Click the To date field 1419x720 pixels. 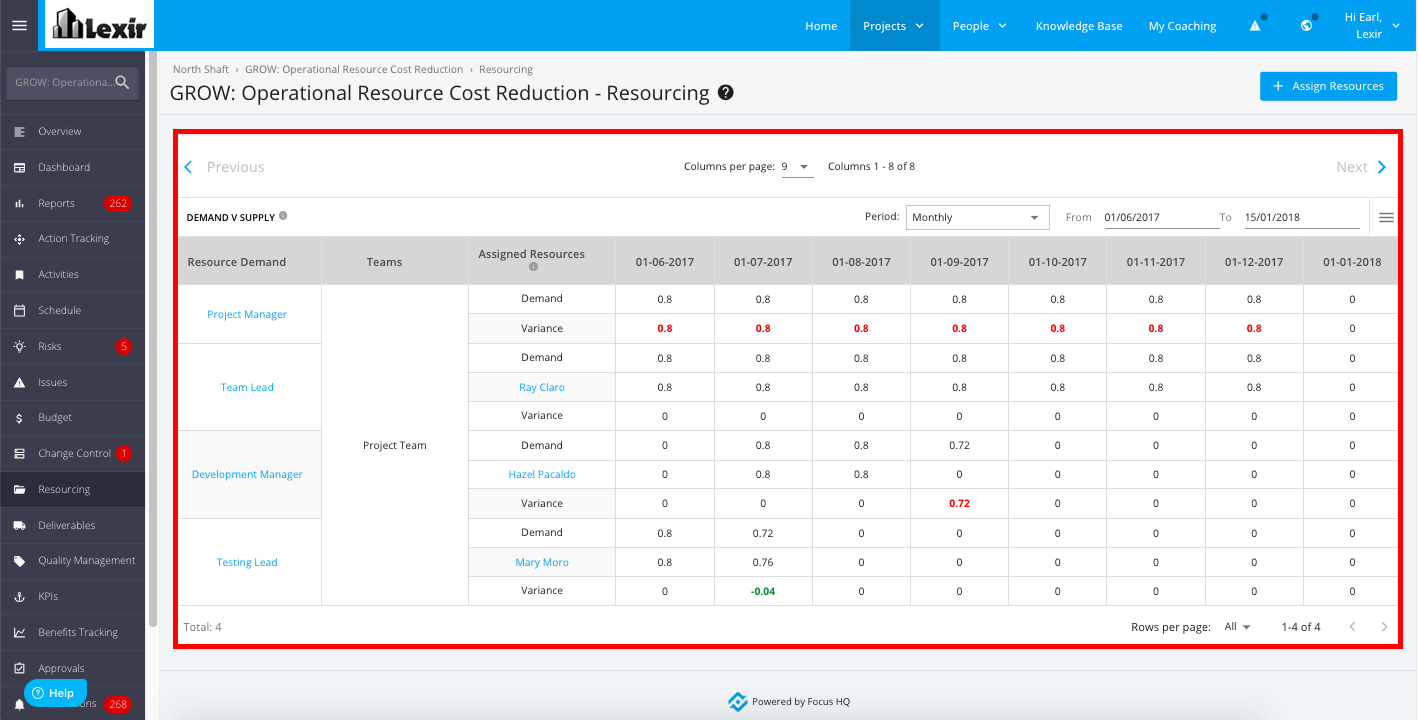[1303, 217]
